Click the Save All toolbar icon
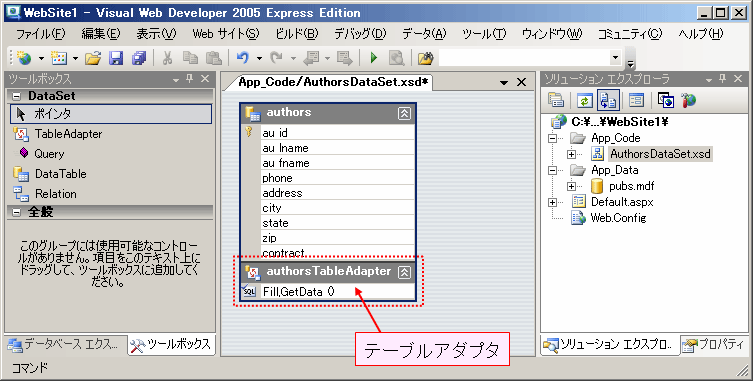The width and height of the screenshot is (753, 381). pos(139,58)
